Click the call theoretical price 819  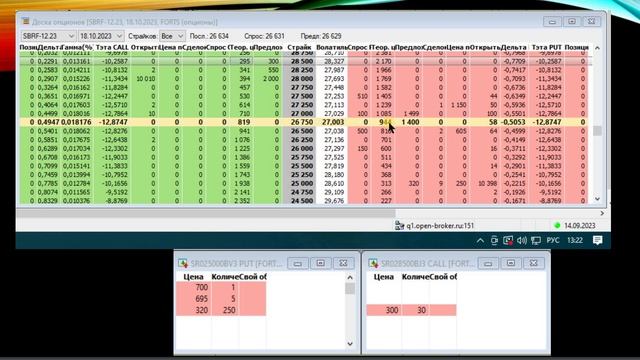(244, 122)
